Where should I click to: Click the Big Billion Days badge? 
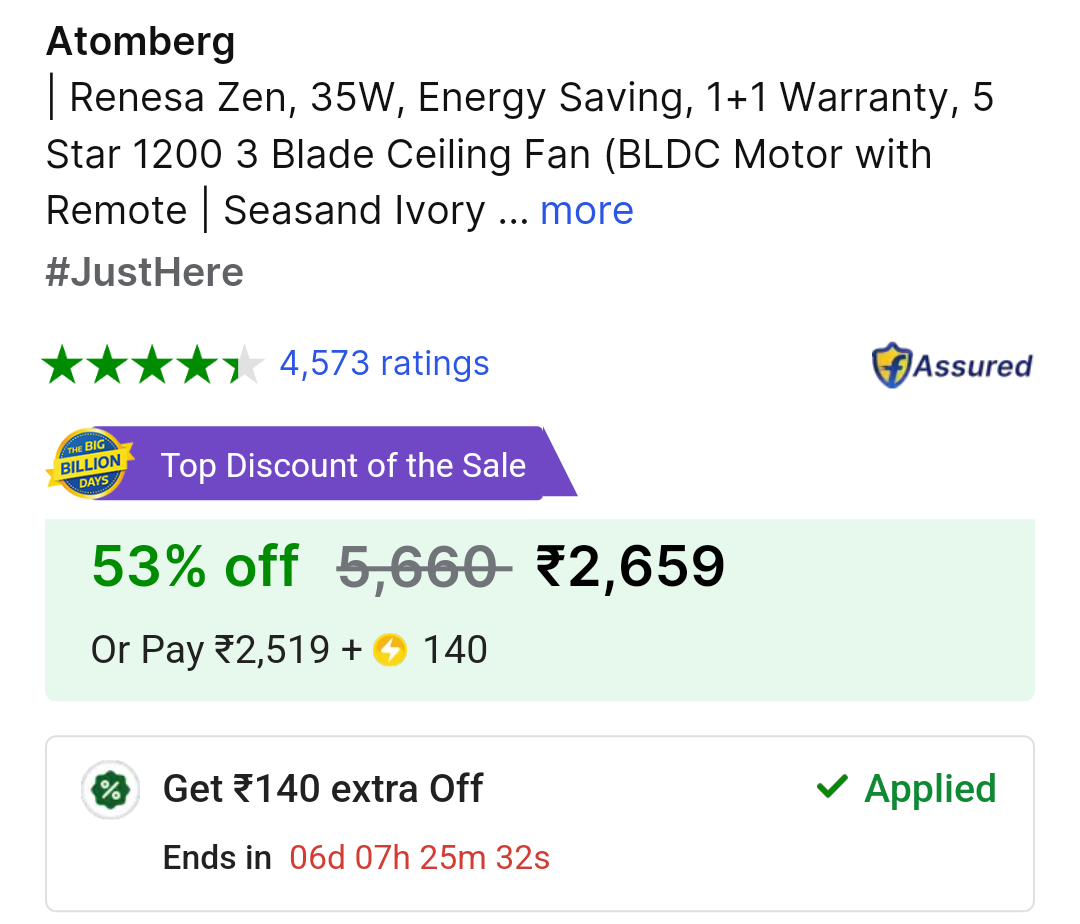click(x=90, y=461)
